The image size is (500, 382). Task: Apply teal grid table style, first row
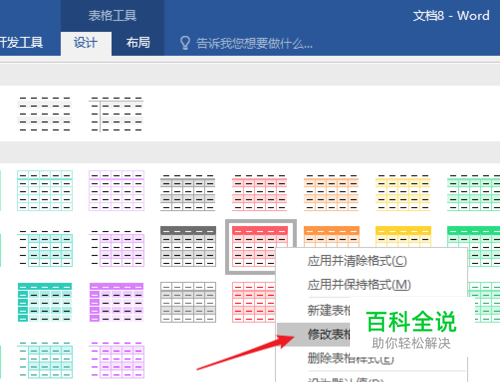(45, 190)
